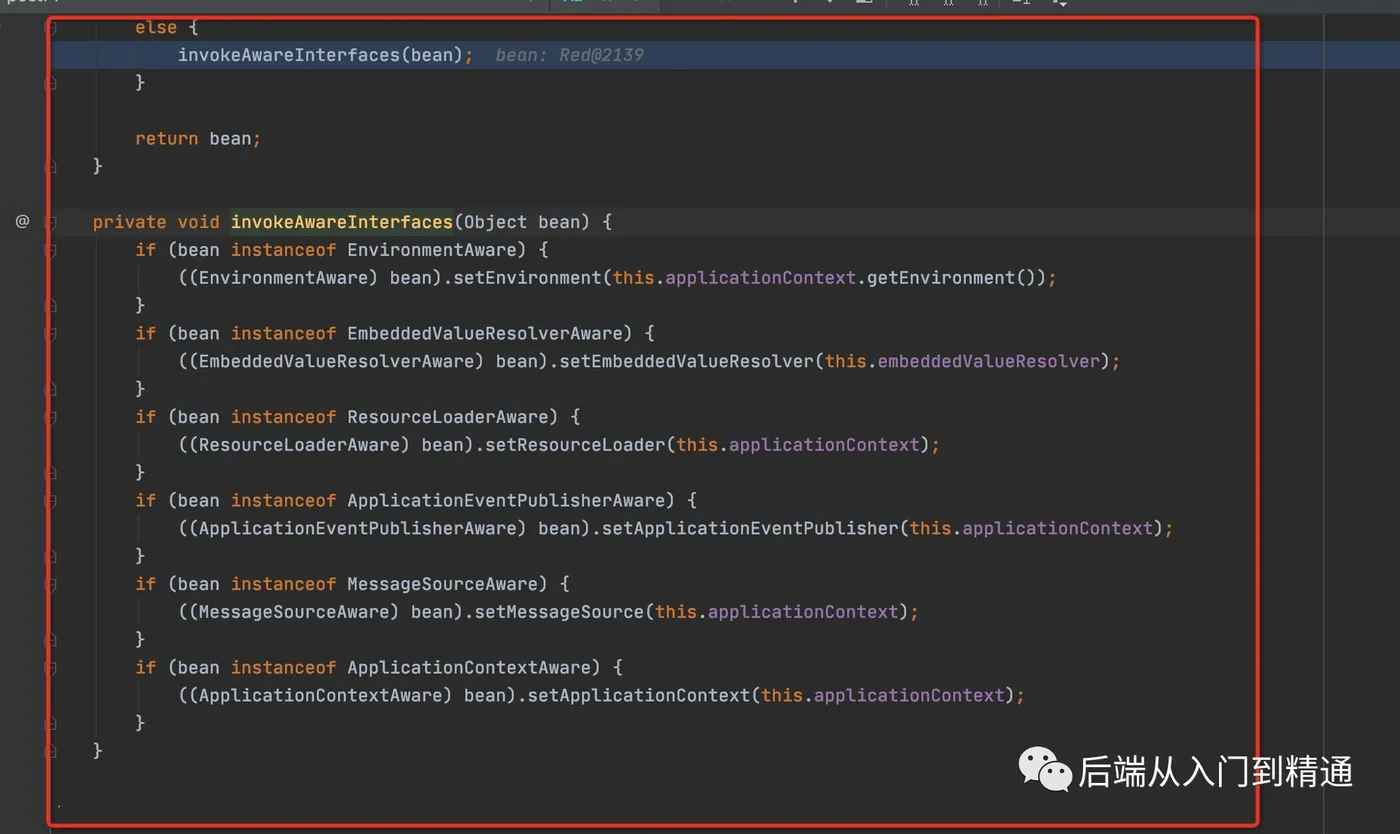
Task: Click the fold end marker of invokeAwareInterfaces method
Action: (x=51, y=750)
